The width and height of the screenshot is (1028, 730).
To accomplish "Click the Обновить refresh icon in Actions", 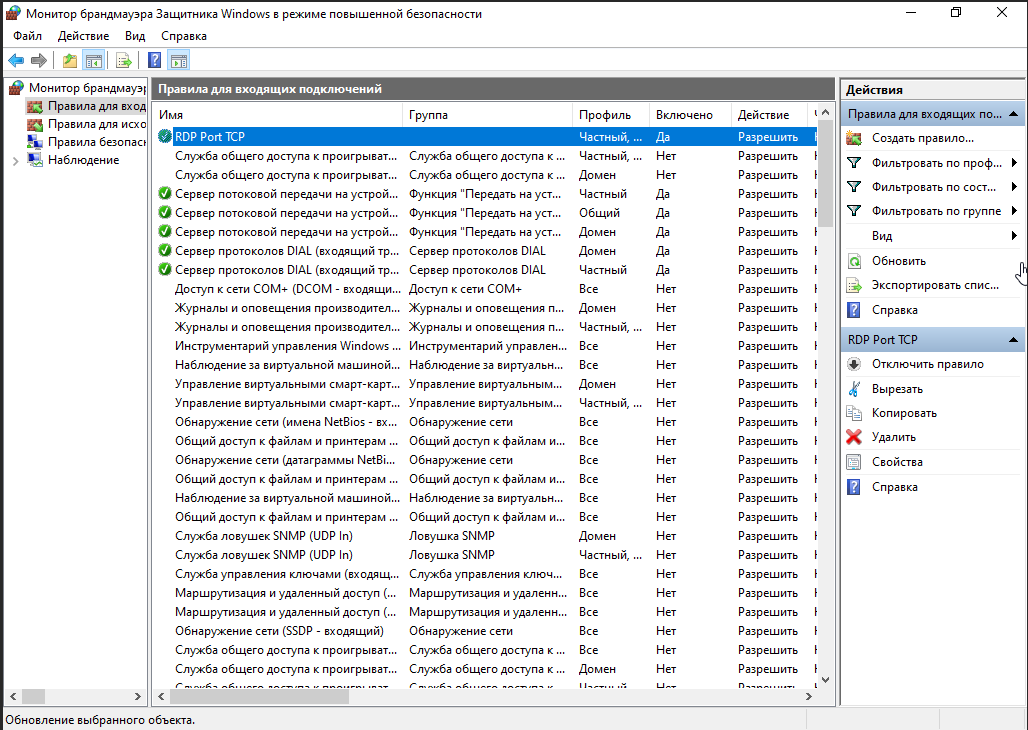I will [x=854, y=261].
